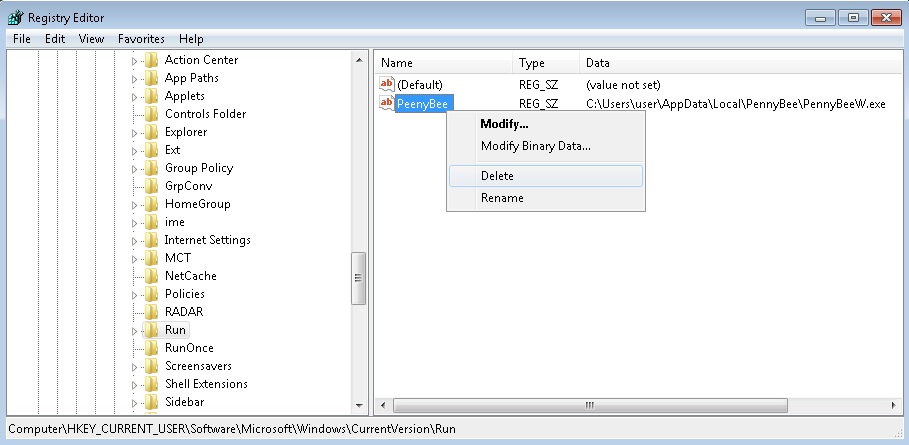Click the tree pane vertical scrollbar thumb
Viewport: 909px width, 445px height.
click(359, 278)
